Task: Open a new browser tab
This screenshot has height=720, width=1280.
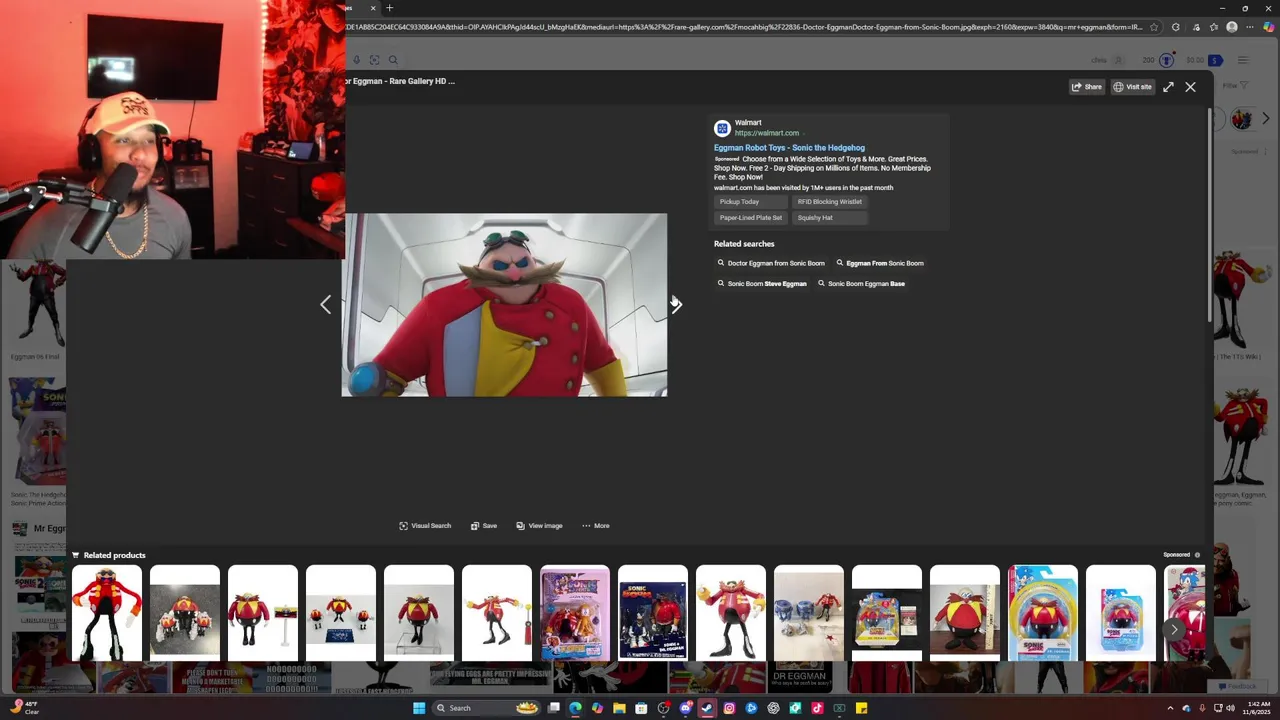Action: [390, 8]
